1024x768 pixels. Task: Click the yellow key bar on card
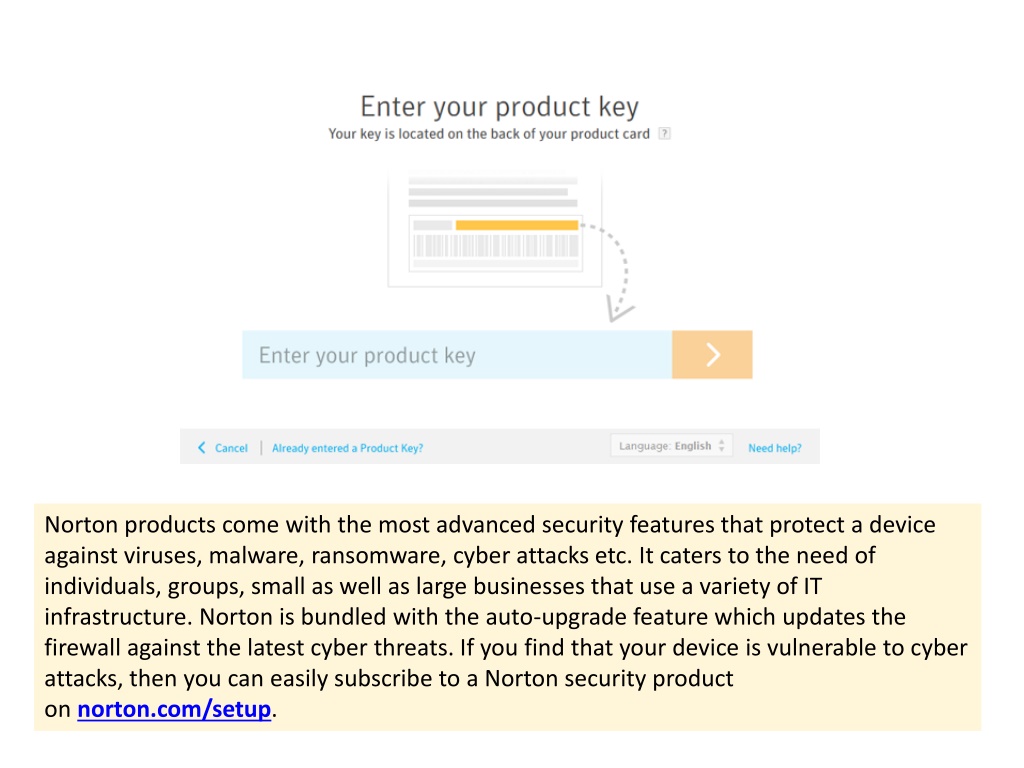517,225
